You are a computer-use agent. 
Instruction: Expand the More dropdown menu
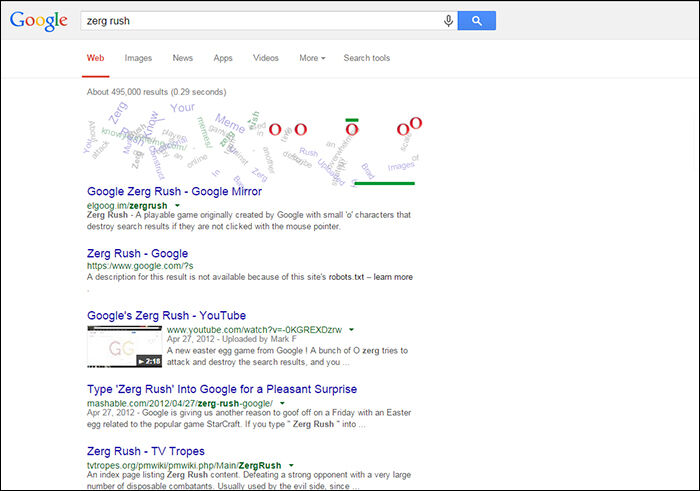[x=312, y=58]
